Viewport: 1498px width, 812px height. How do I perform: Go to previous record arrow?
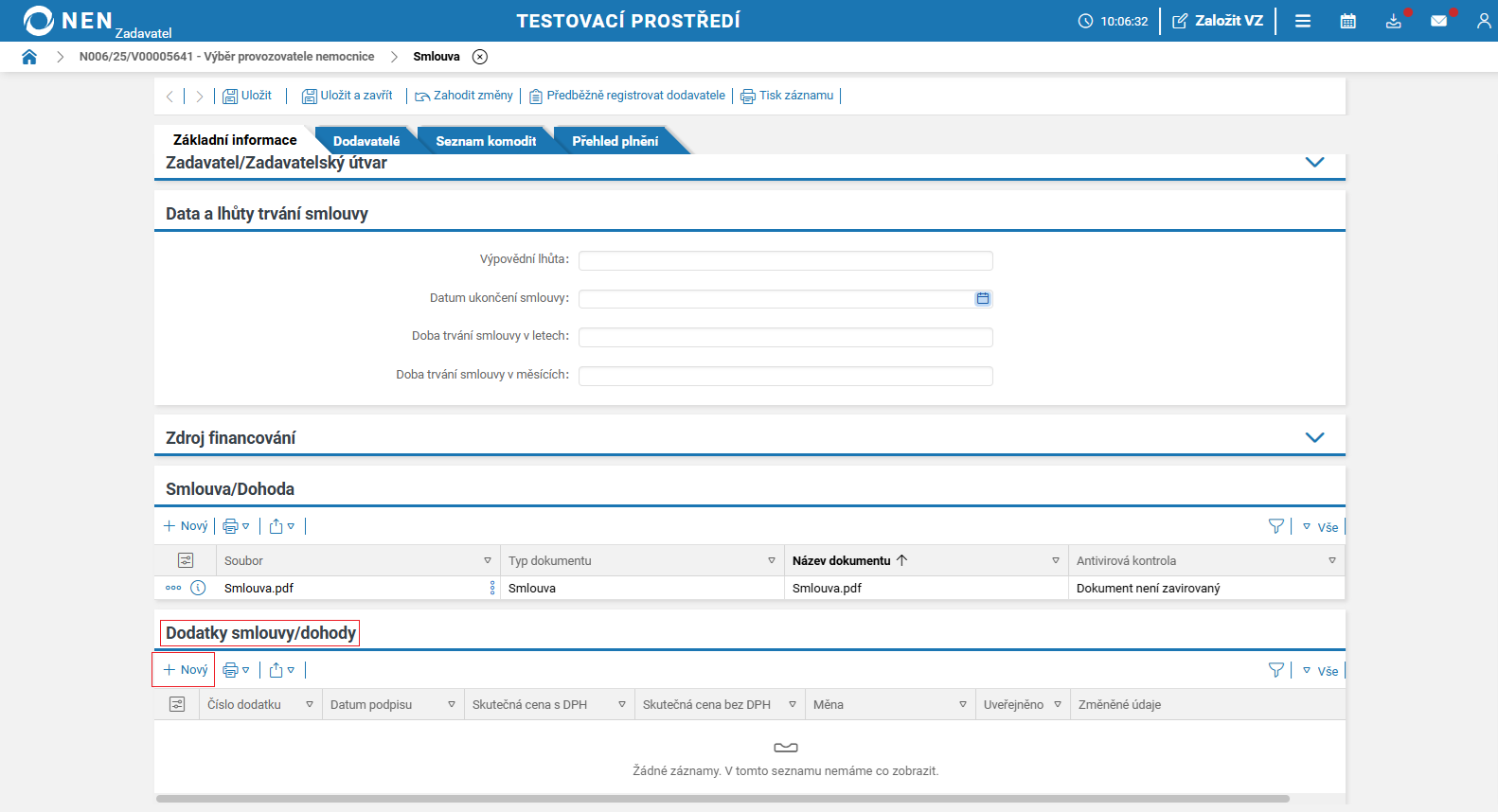pos(169,96)
